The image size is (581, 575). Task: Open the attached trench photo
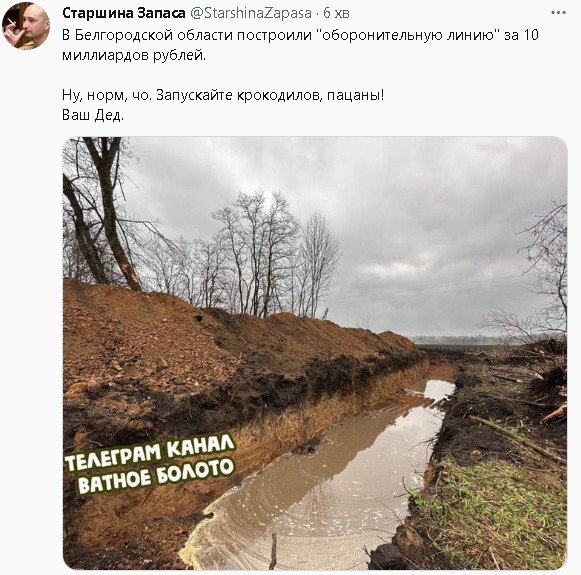pos(315,353)
